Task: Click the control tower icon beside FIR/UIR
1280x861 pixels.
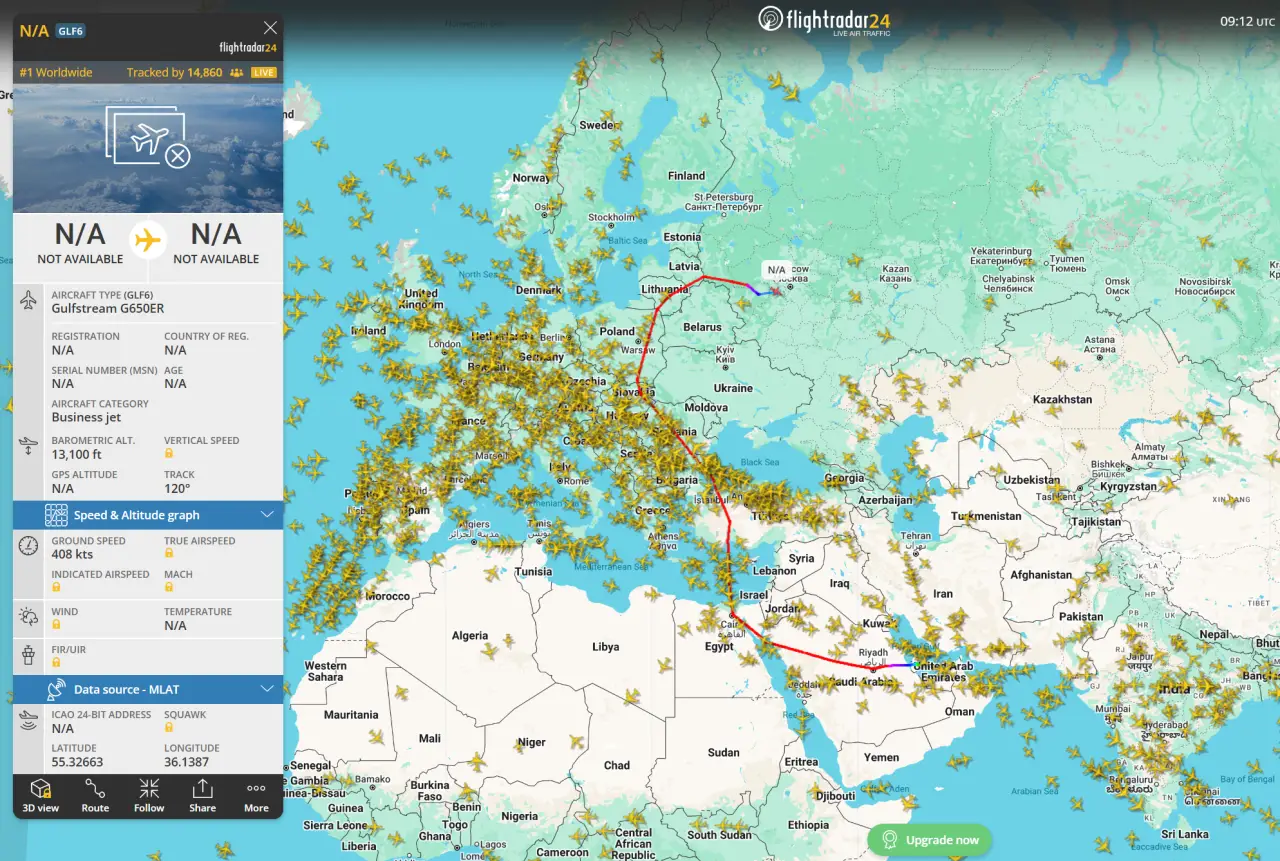Action: tap(29, 656)
